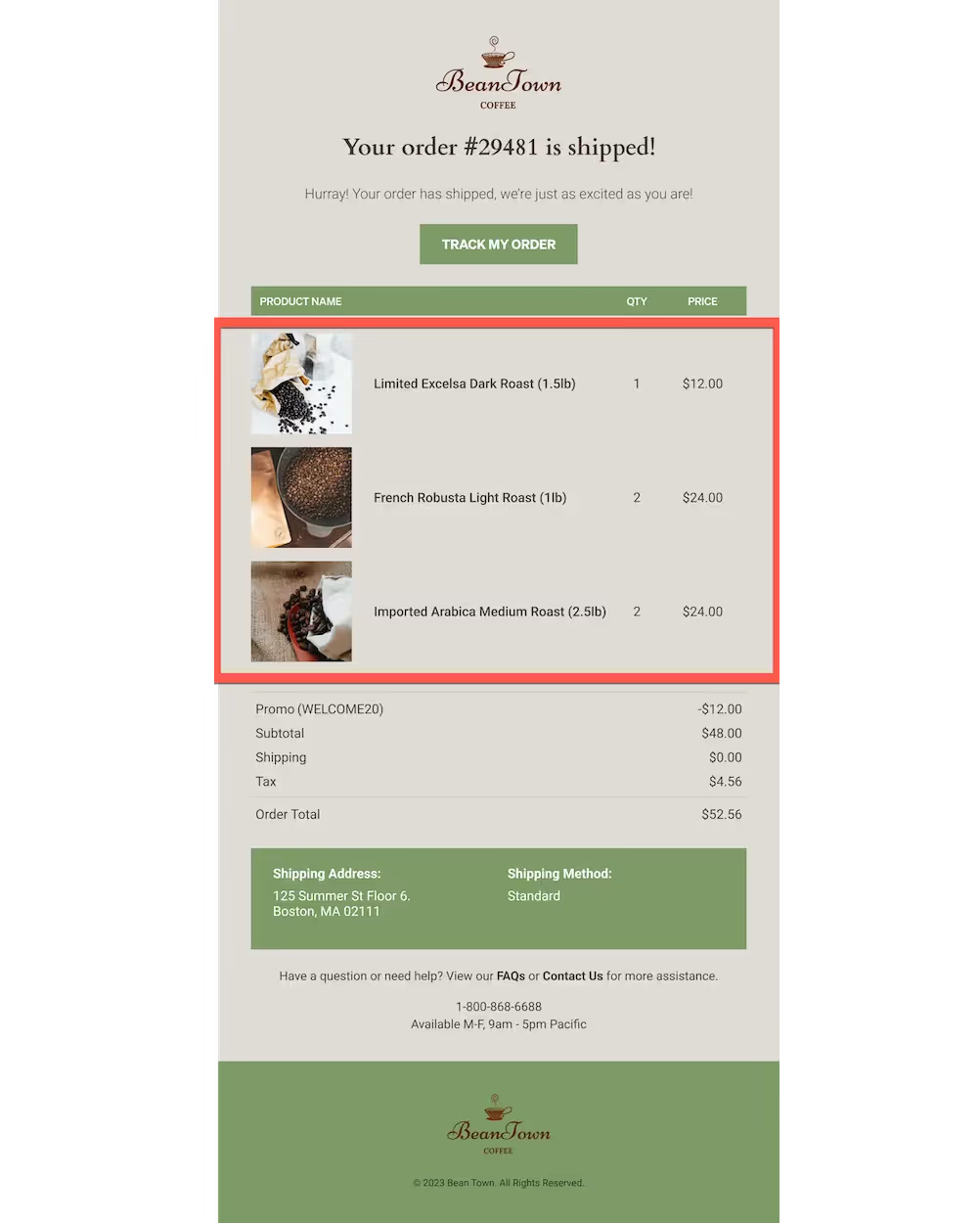
Task: Click the QTY column header
Action: [637, 301]
